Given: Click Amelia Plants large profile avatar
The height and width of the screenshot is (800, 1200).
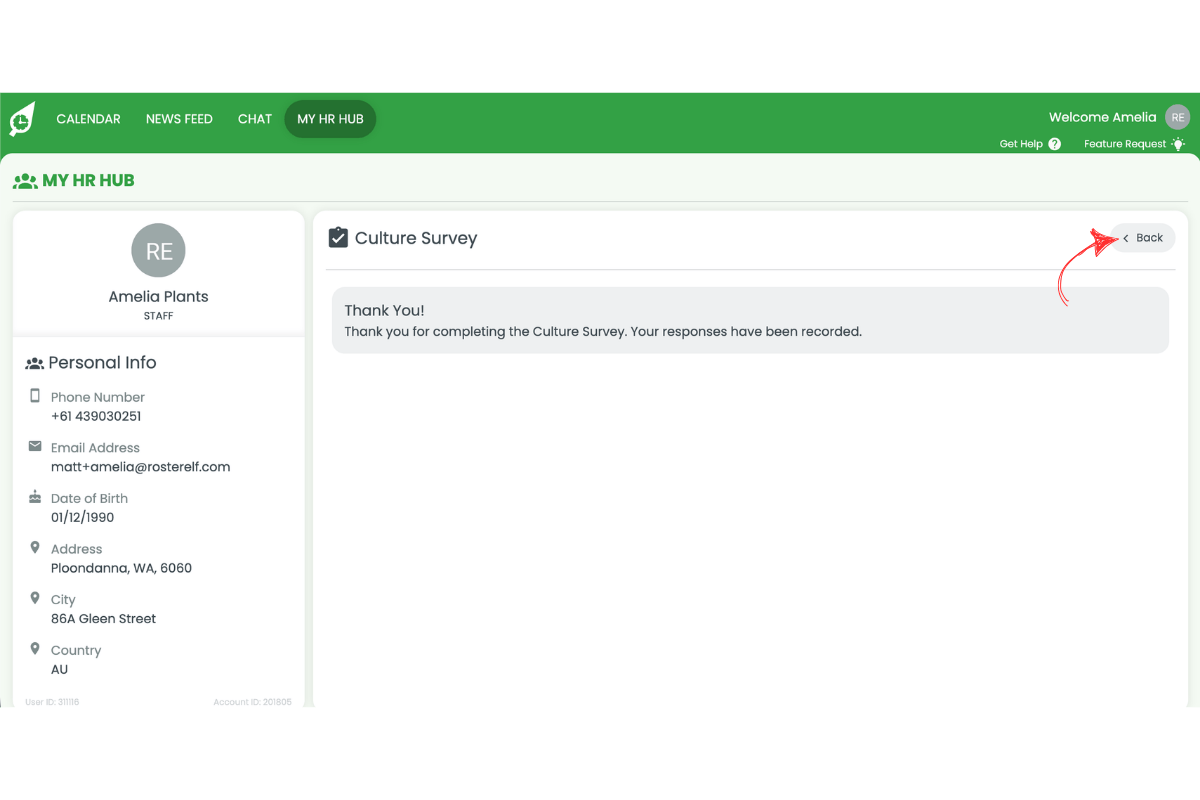Looking at the screenshot, I should coord(158,251).
